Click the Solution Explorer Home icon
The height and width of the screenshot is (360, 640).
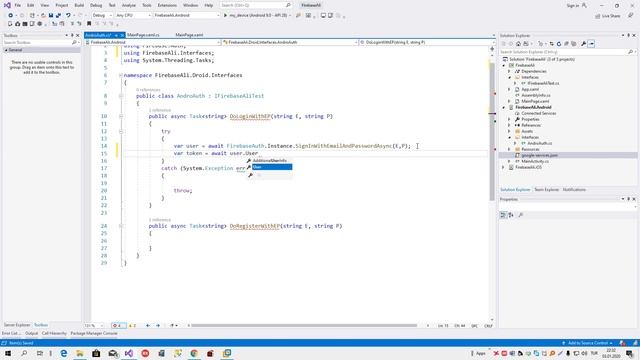(518, 44)
